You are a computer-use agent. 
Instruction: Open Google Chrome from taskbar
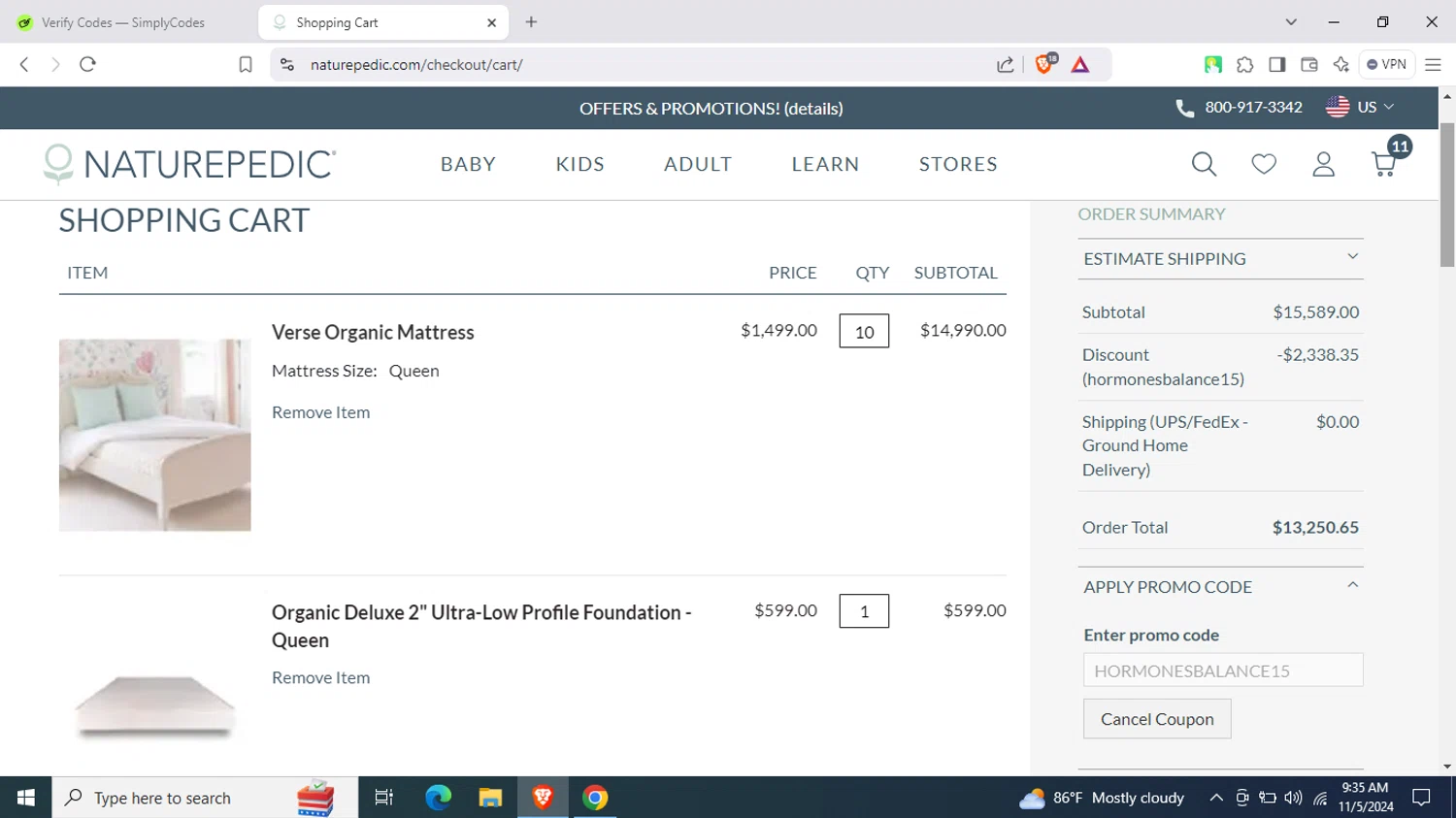pyautogui.click(x=595, y=798)
